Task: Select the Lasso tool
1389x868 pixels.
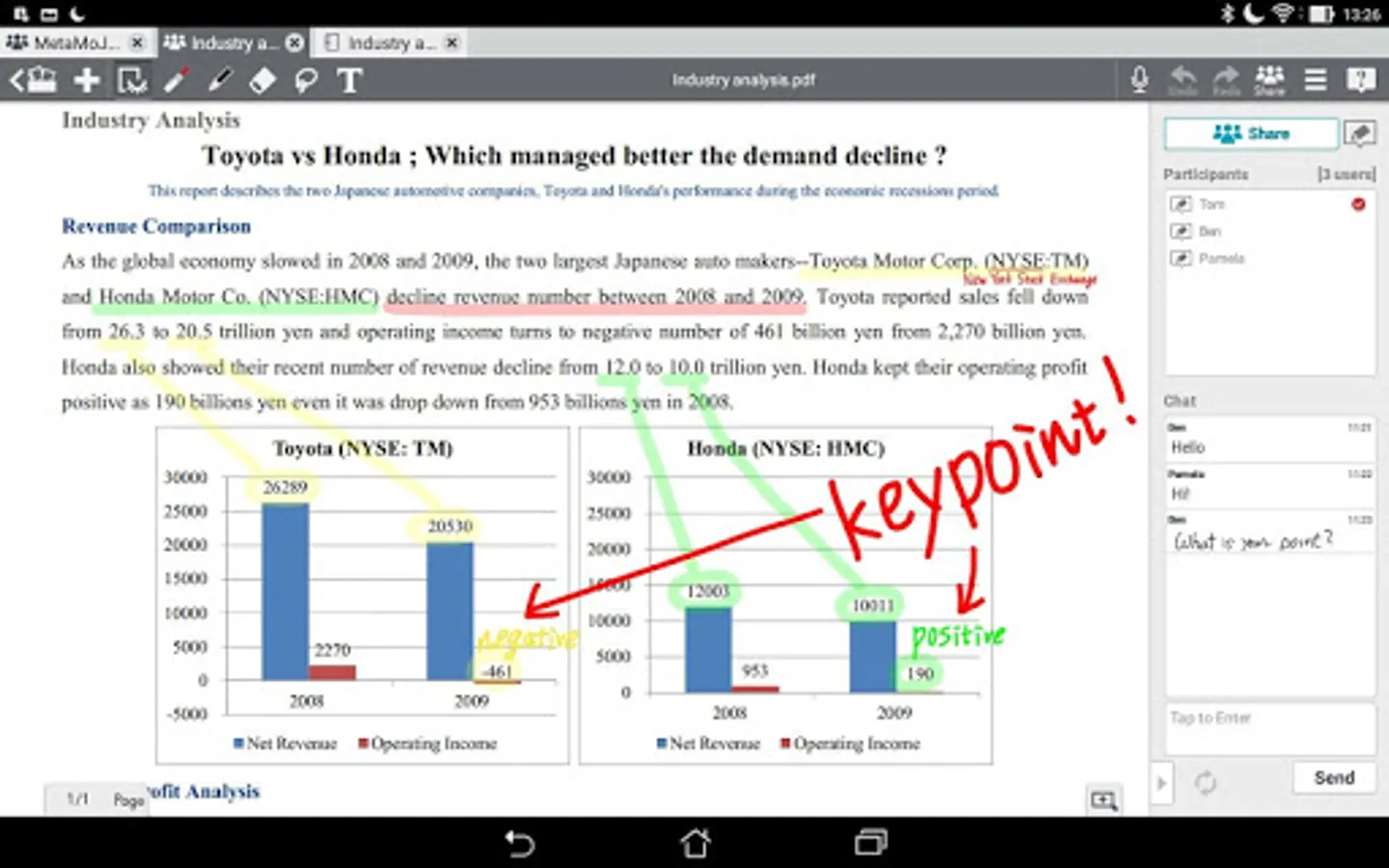Action: coord(307,80)
